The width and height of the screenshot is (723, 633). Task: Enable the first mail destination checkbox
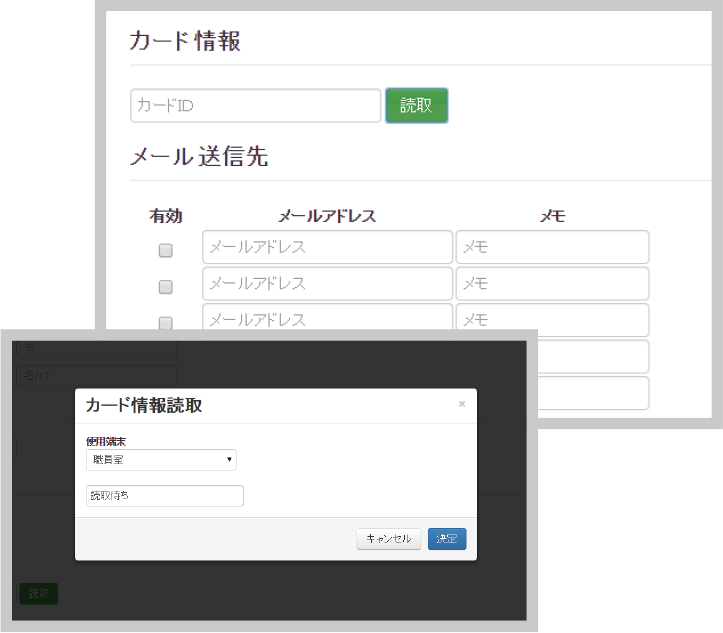tap(166, 250)
